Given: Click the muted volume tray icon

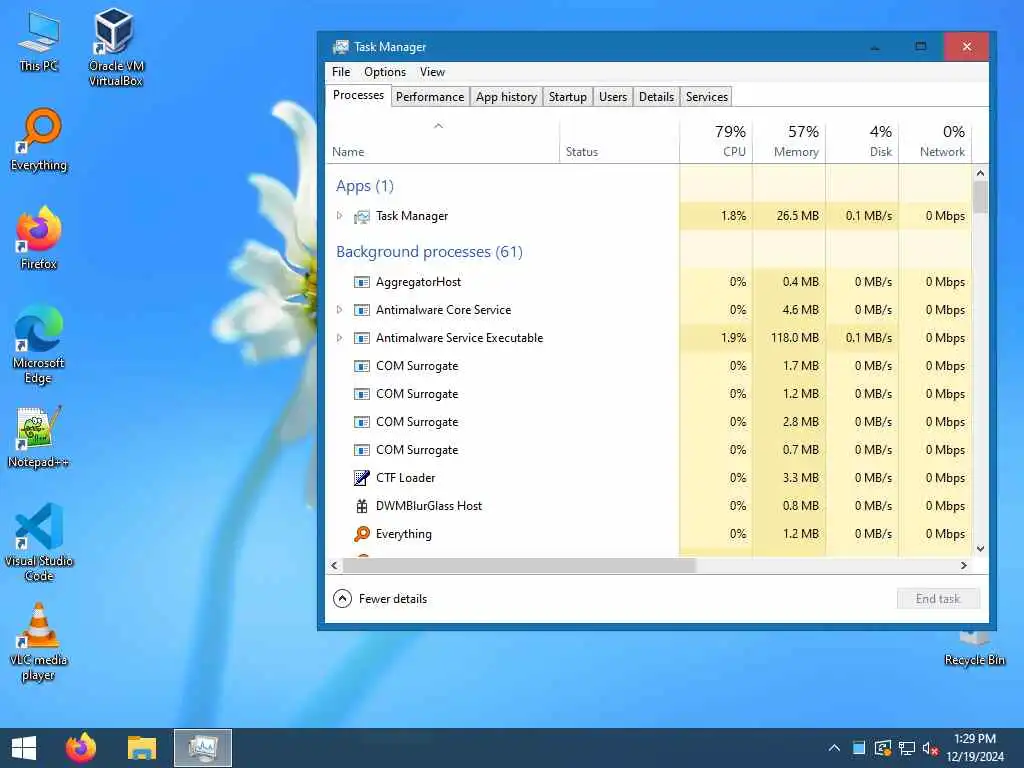Looking at the screenshot, I should 930,748.
